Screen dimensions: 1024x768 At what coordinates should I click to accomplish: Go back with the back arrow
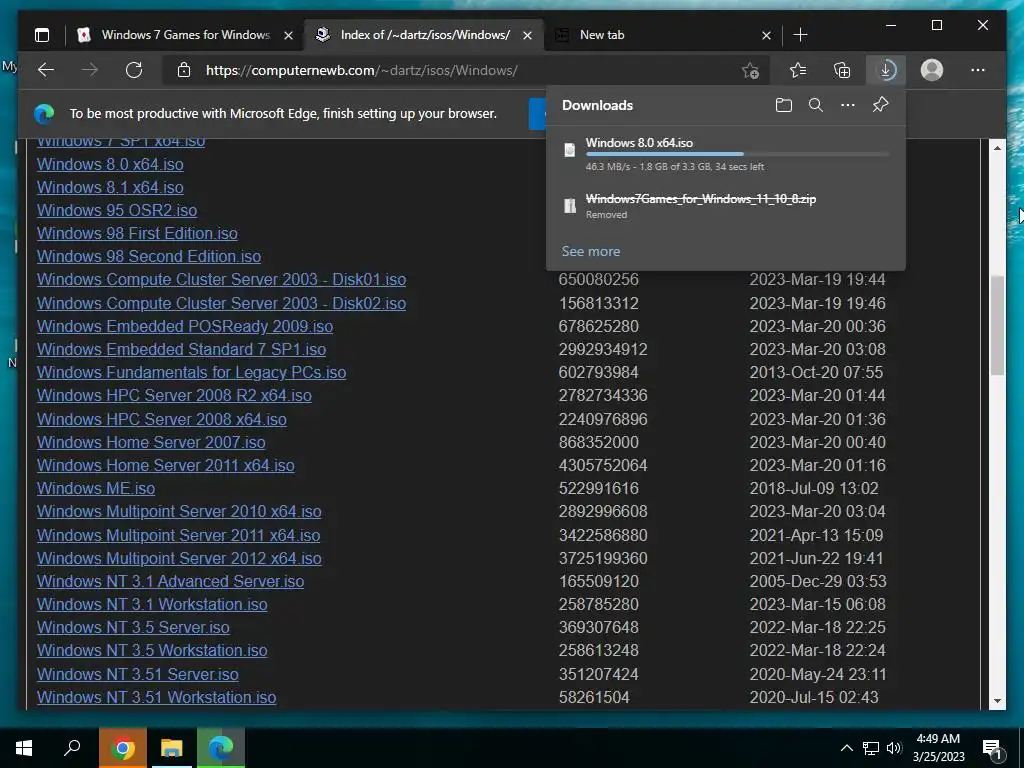pyautogui.click(x=46, y=70)
